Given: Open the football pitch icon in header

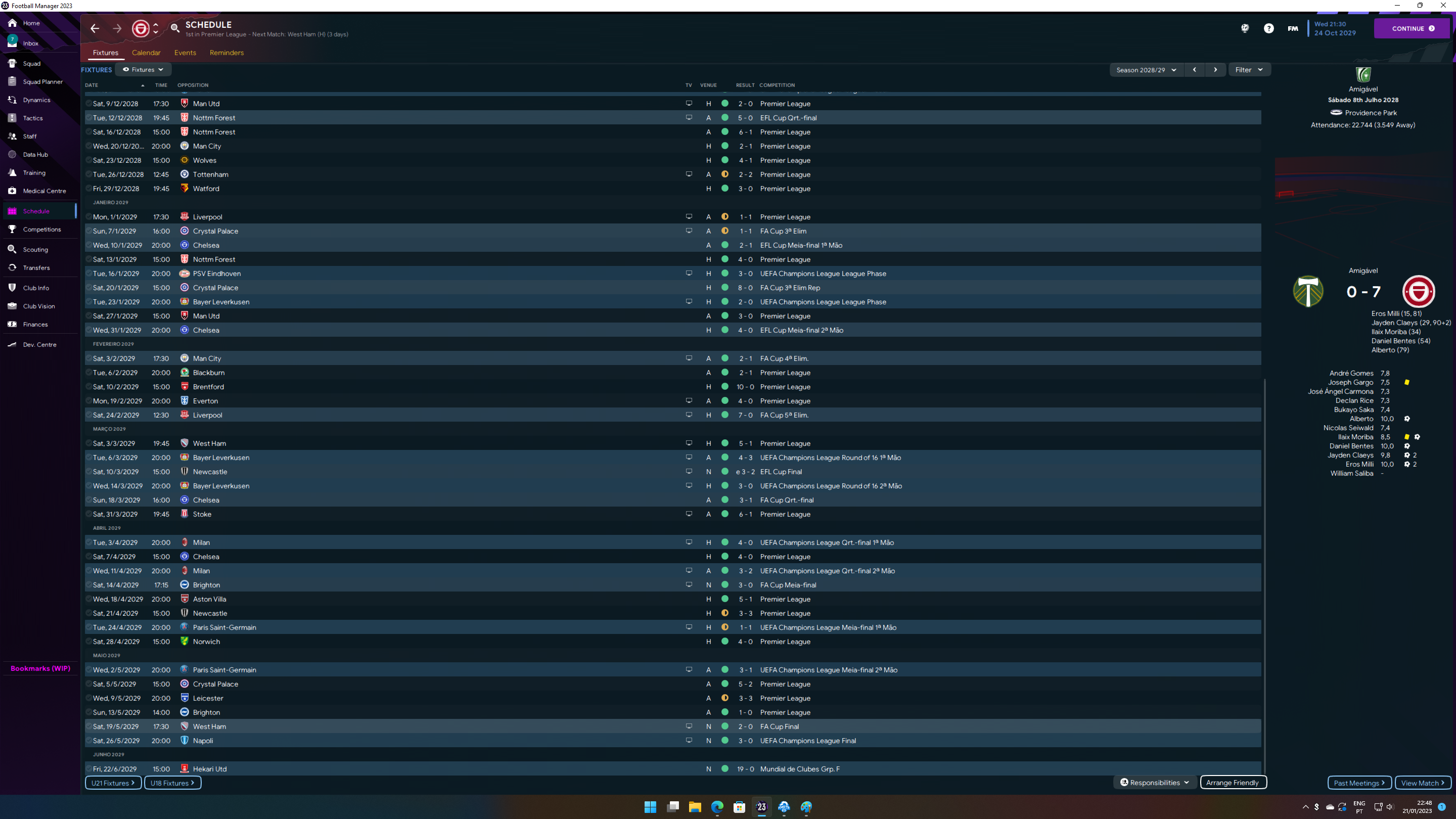Looking at the screenshot, I should pyautogui.click(x=1245, y=28).
